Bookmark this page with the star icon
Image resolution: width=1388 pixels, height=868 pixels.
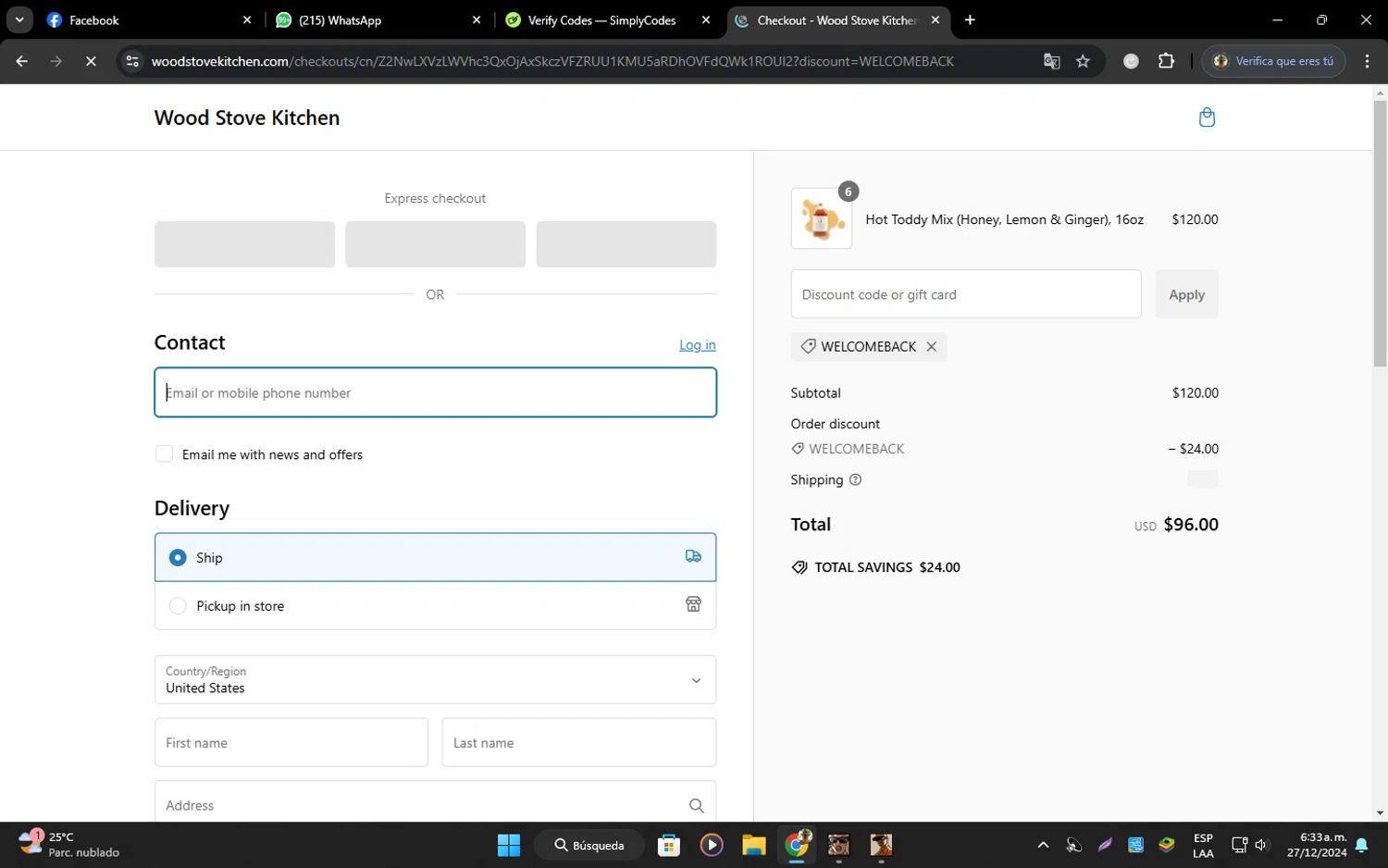click(x=1083, y=61)
